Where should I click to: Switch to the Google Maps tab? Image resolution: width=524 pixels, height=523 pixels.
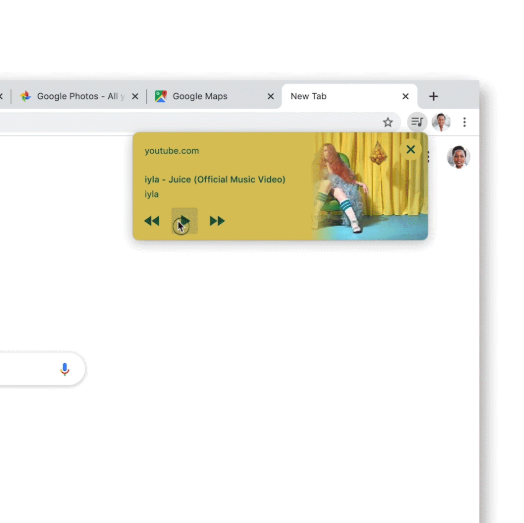[x=214, y=96]
